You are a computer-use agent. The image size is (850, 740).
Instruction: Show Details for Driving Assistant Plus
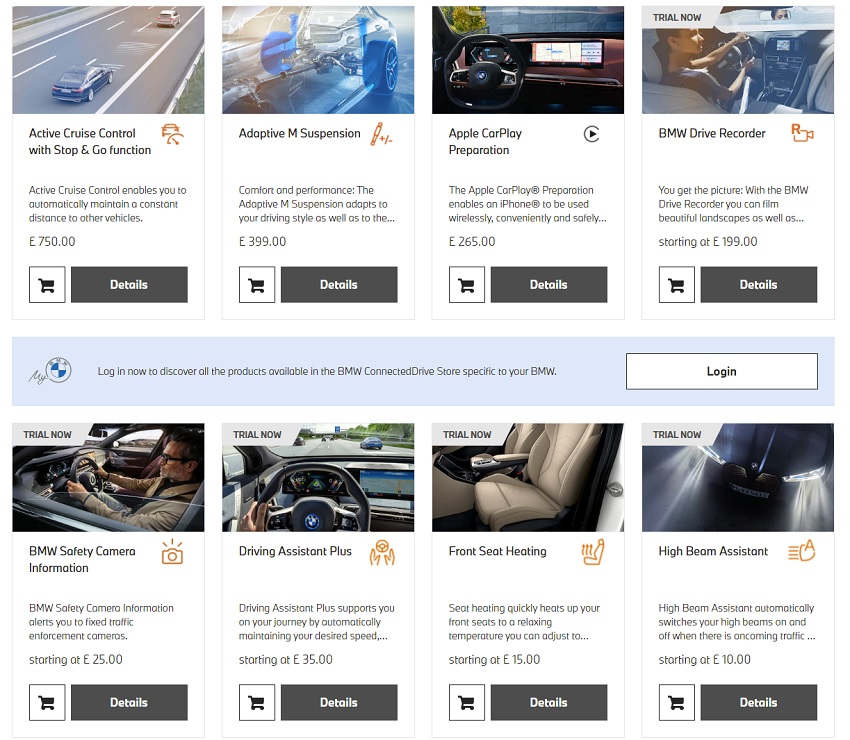point(339,703)
